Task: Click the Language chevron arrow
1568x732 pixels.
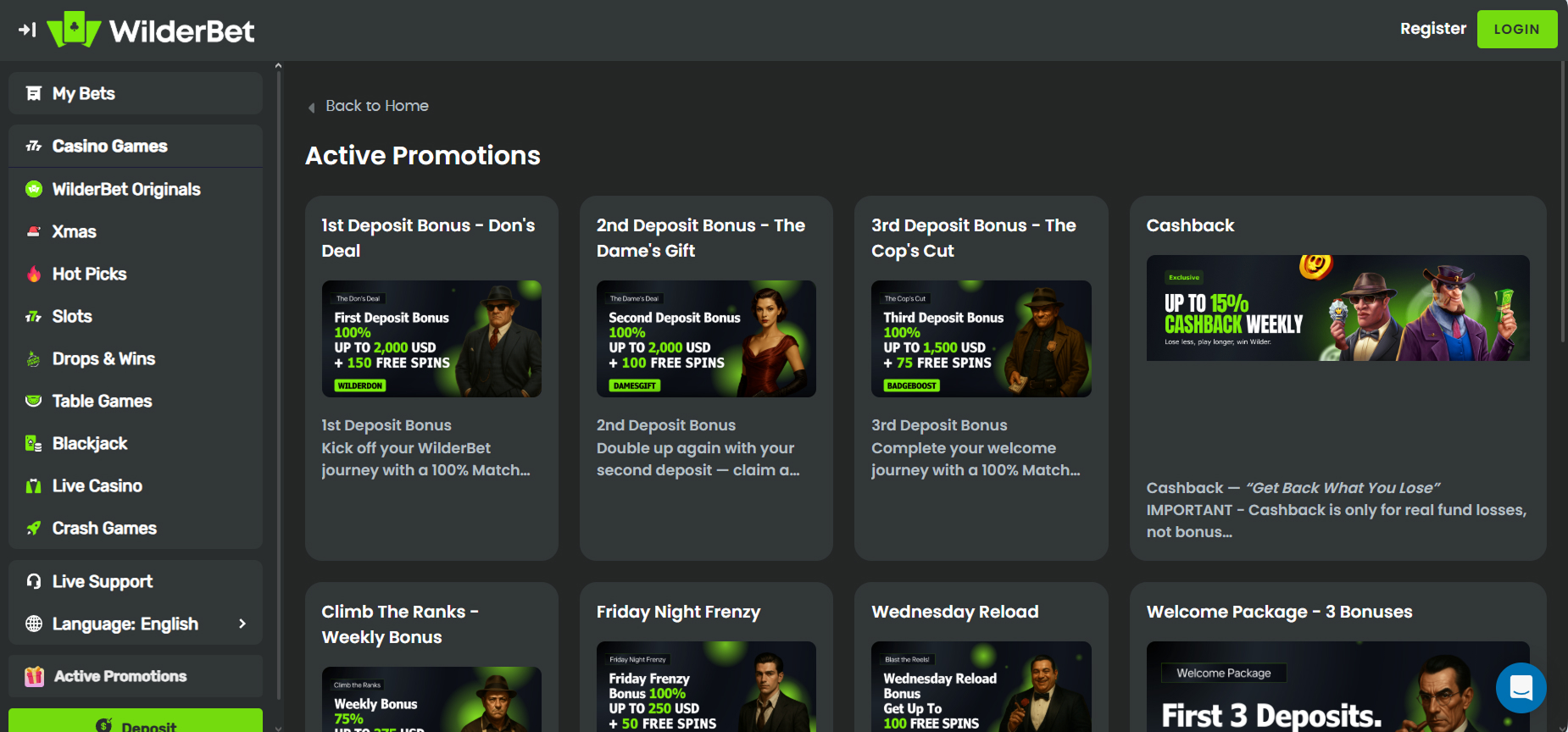Action: coord(242,624)
